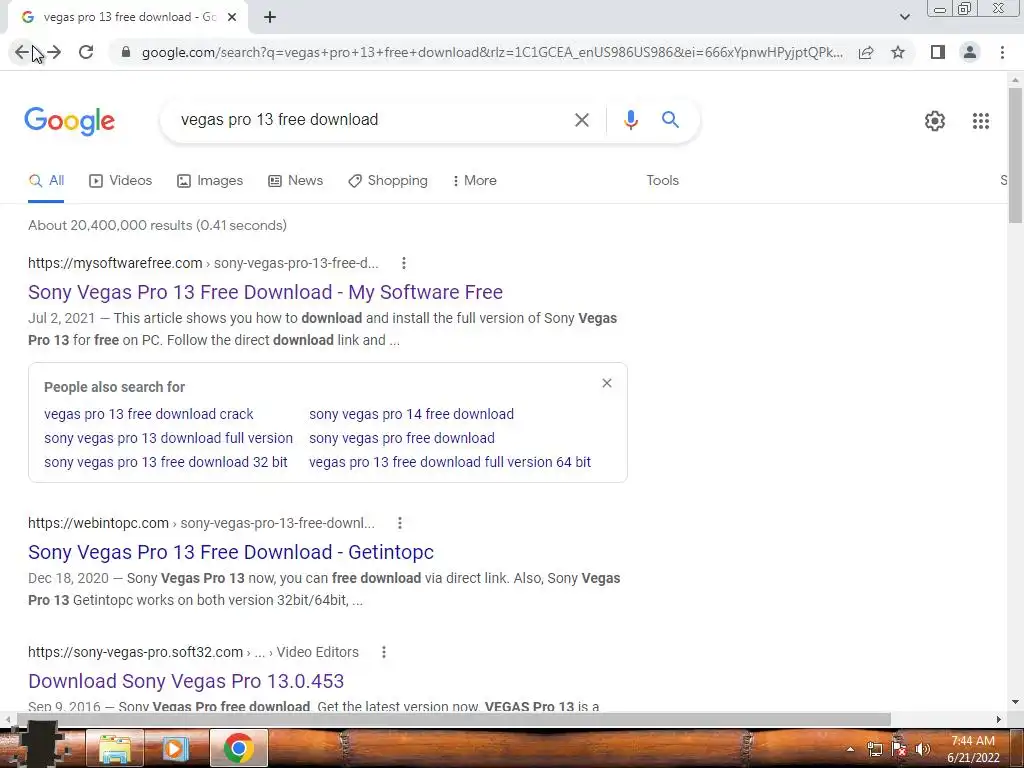The width and height of the screenshot is (1024, 768).
Task: Search vegas pro 13 free download crack
Action: point(148,414)
